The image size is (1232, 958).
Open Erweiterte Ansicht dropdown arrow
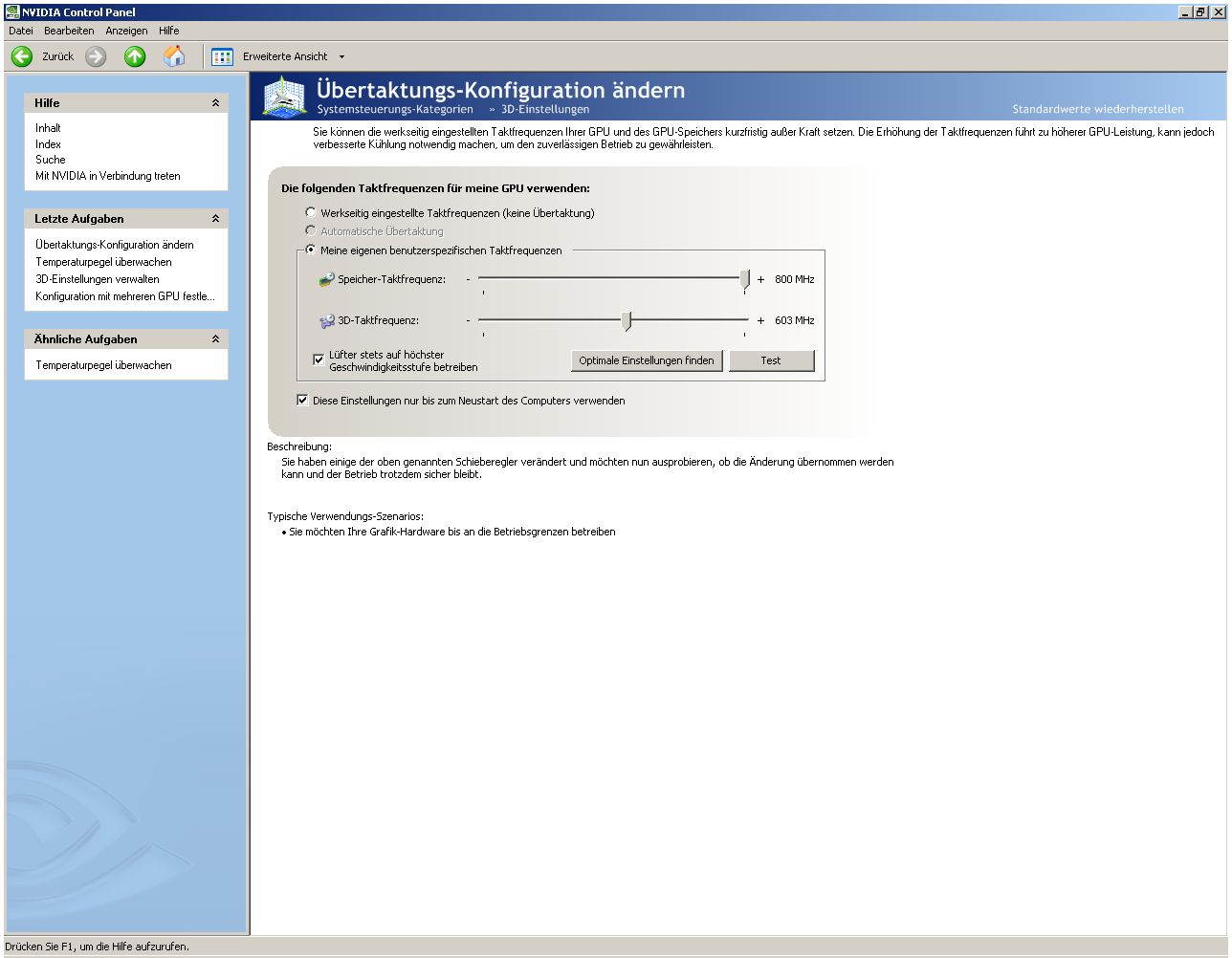341,56
